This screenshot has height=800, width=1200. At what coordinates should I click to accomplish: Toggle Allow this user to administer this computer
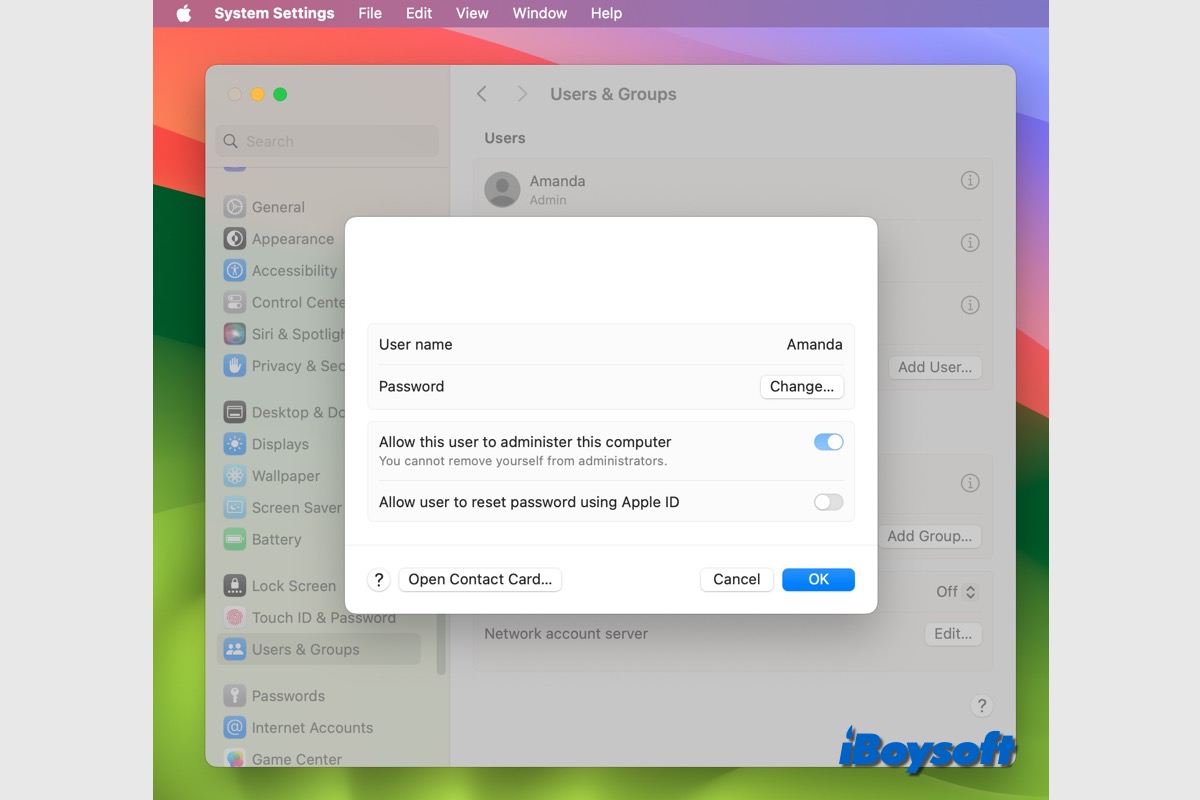(829, 442)
